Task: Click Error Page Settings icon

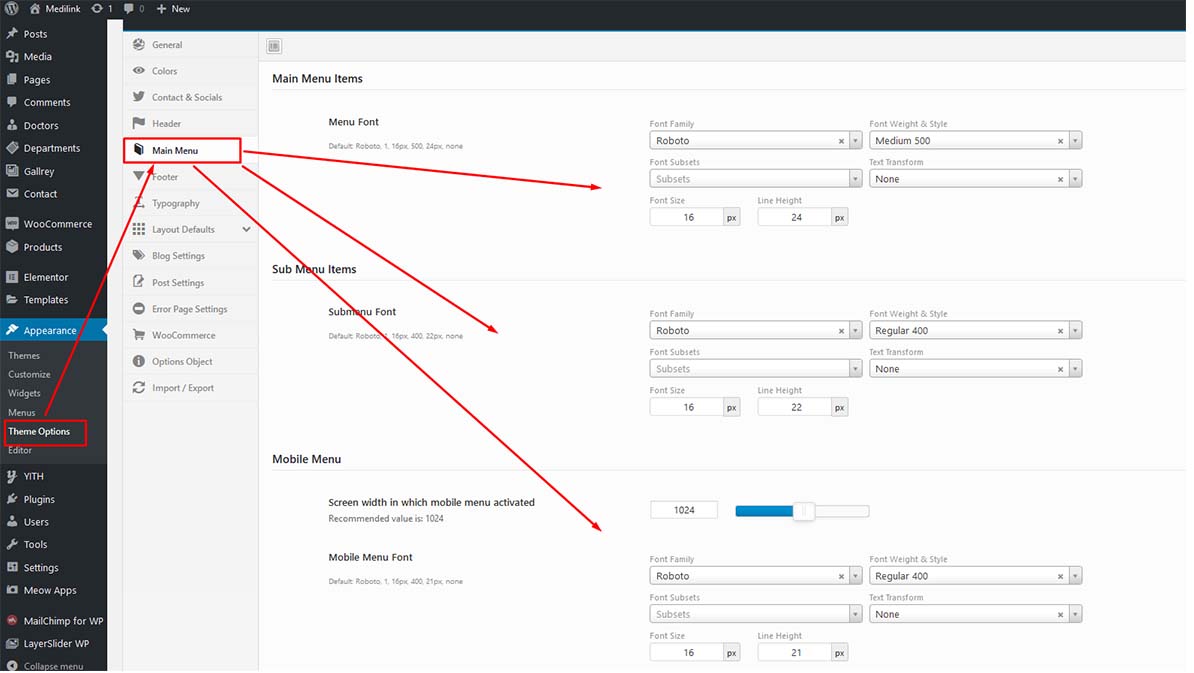Action: pos(139,308)
